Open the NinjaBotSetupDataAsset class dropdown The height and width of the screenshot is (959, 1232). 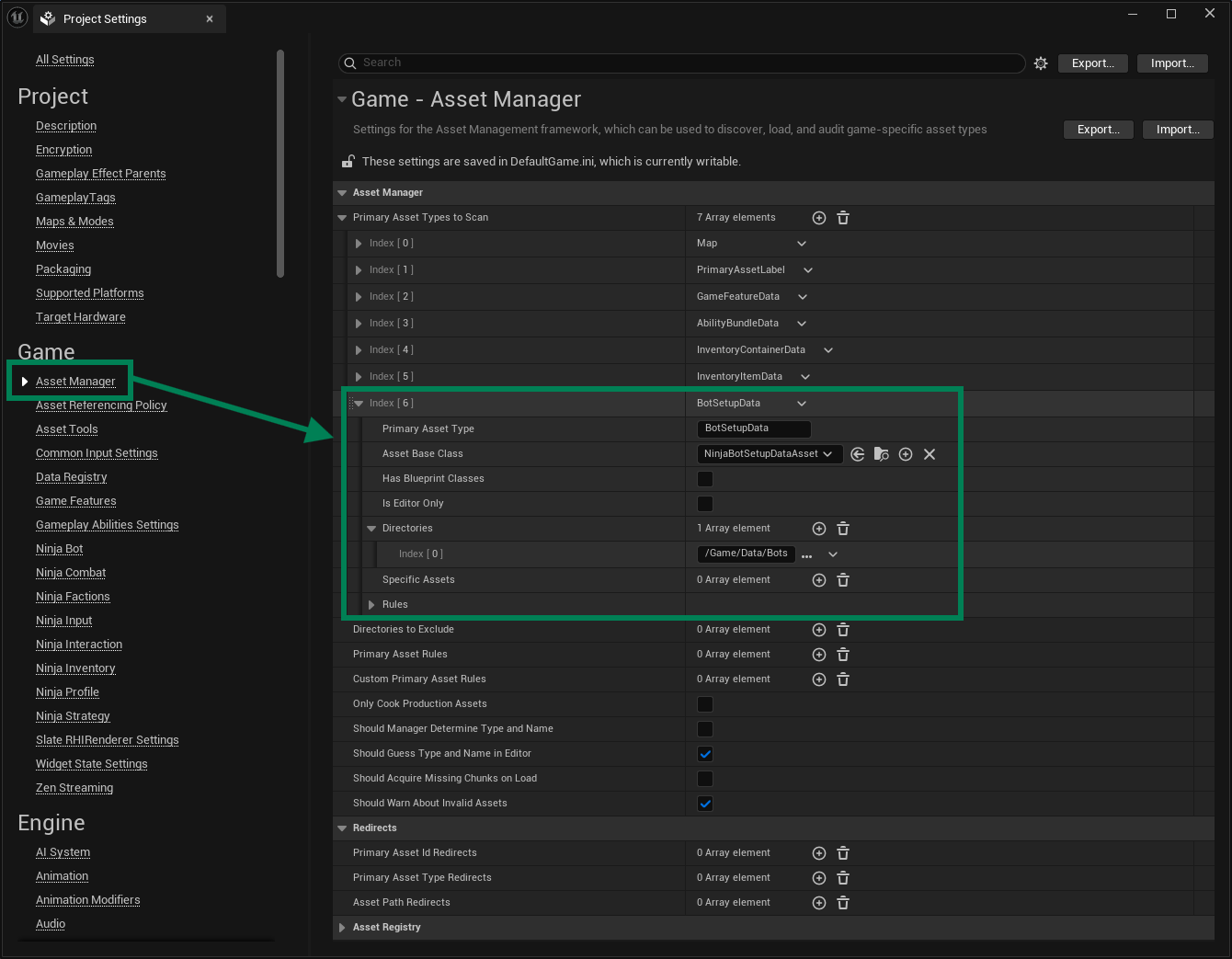[x=769, y=454]
